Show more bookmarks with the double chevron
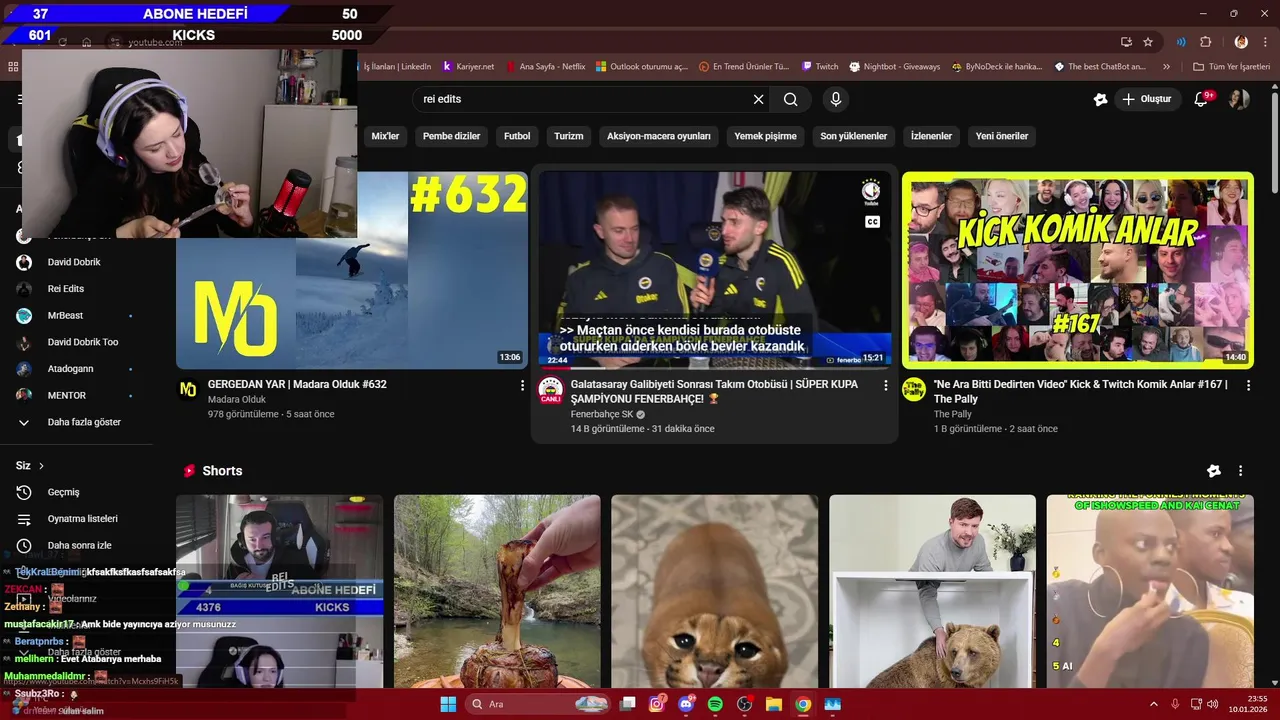This screenshot has width=1280, height=720. click(x=1166, y=67)
